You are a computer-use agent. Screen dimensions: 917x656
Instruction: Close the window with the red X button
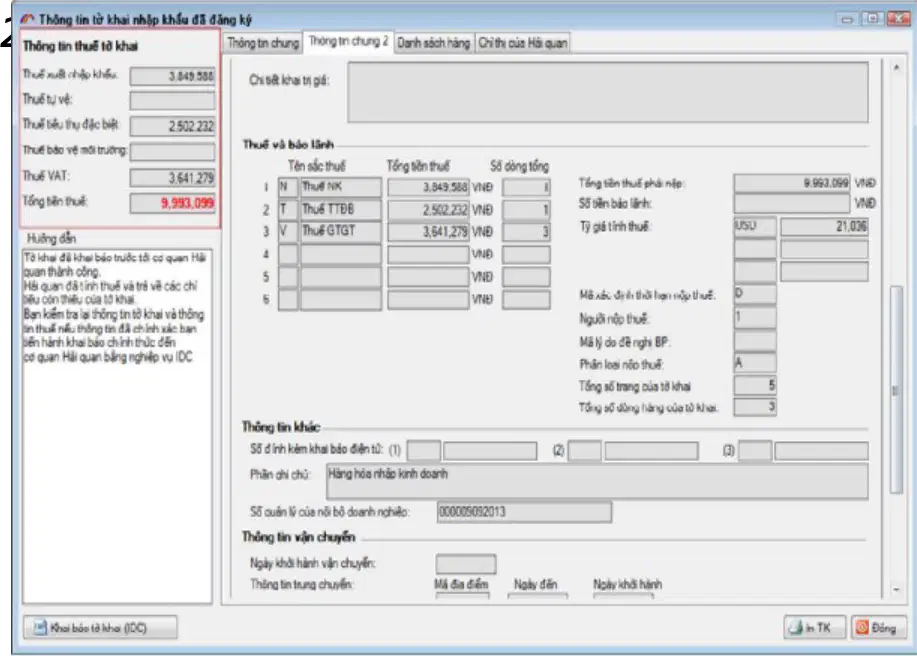[x=897, y=19]
